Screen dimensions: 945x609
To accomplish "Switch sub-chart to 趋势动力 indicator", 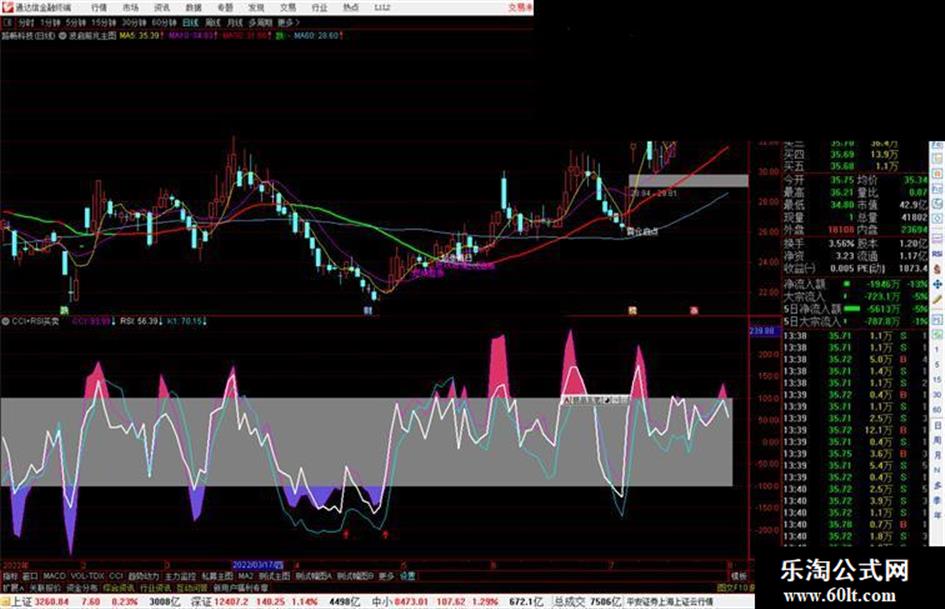I will point(143,576).
